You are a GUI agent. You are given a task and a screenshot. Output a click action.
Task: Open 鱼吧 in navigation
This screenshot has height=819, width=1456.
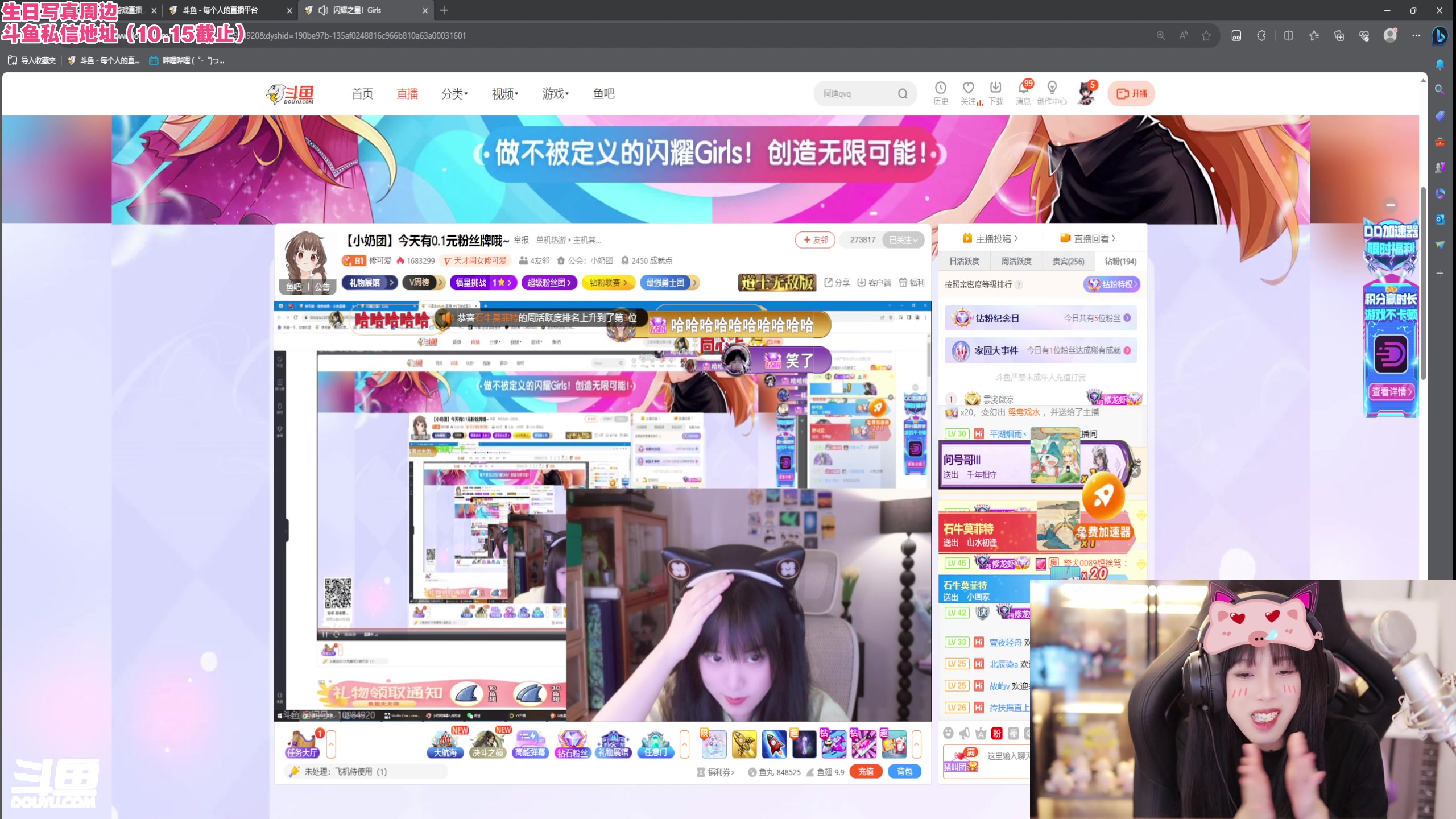tap(603, 94)
